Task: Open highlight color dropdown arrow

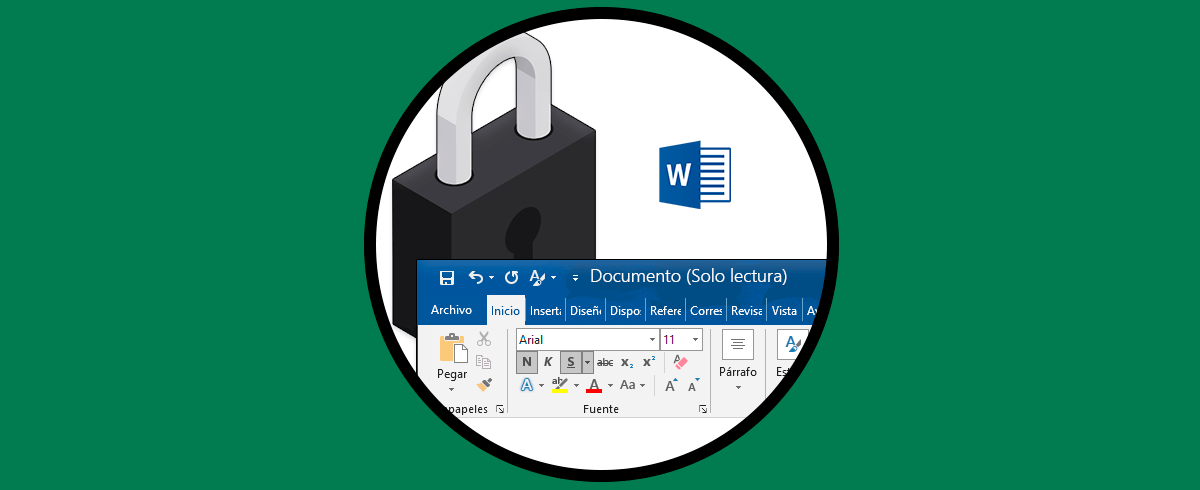Action: [576, 385]
